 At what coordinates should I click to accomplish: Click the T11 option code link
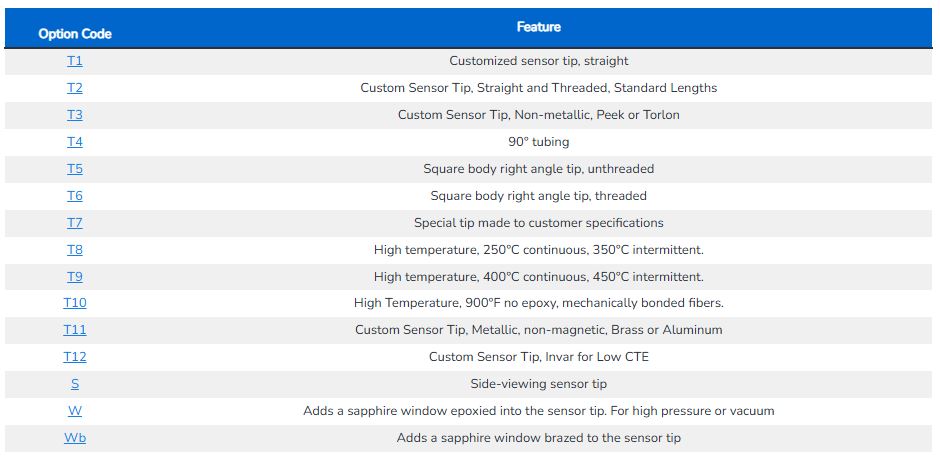tap(75, 330)
